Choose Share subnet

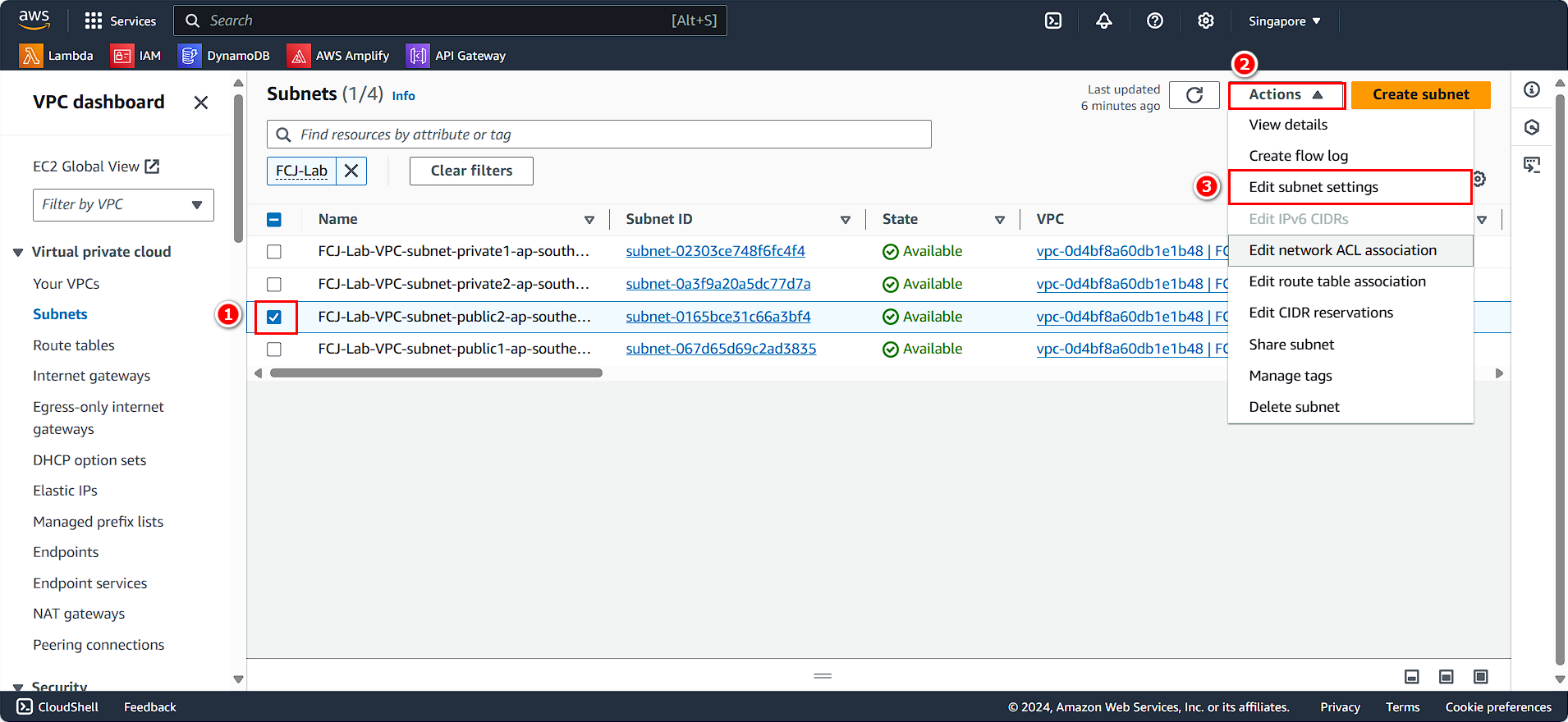pyautogui.click(x=1350, y=345)
